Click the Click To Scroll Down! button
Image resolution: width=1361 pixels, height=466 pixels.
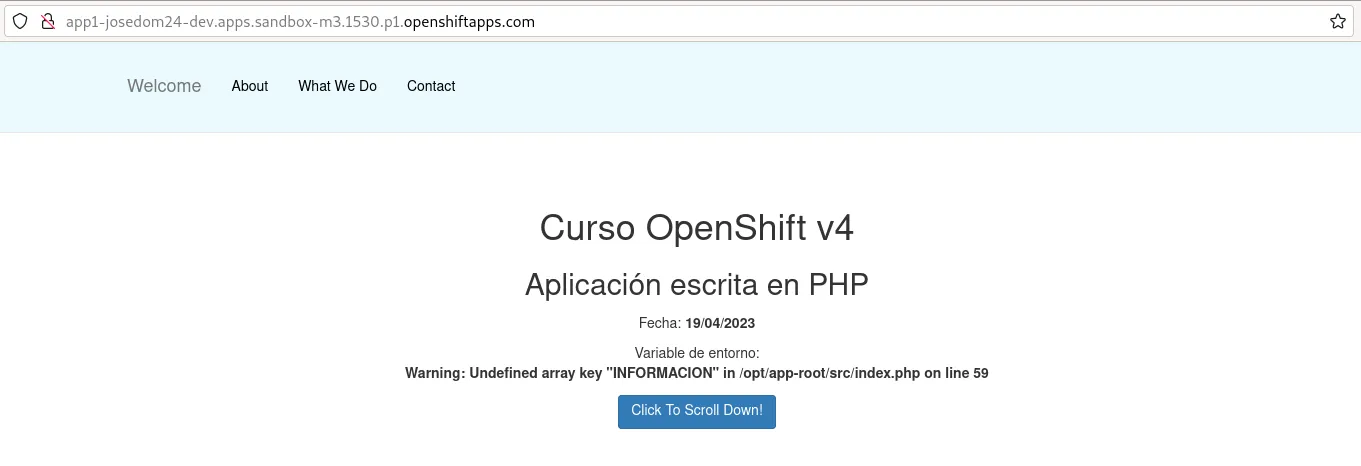tap(697, 411)
